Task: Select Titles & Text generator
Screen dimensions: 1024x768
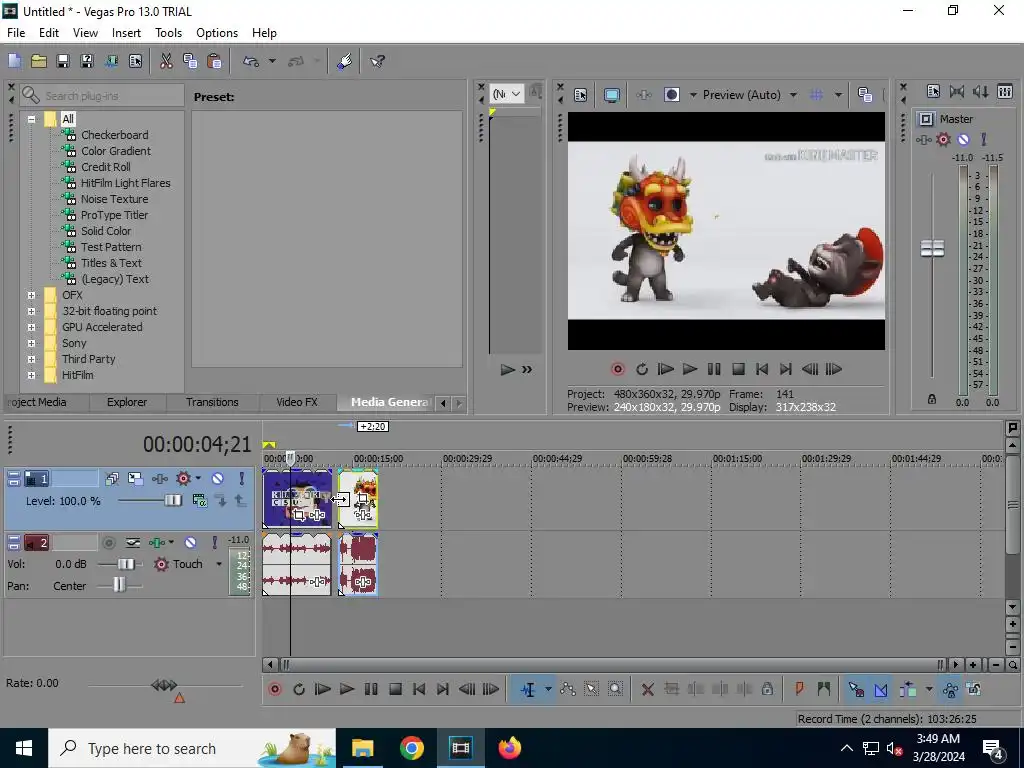Action: [x=111, y=263]
